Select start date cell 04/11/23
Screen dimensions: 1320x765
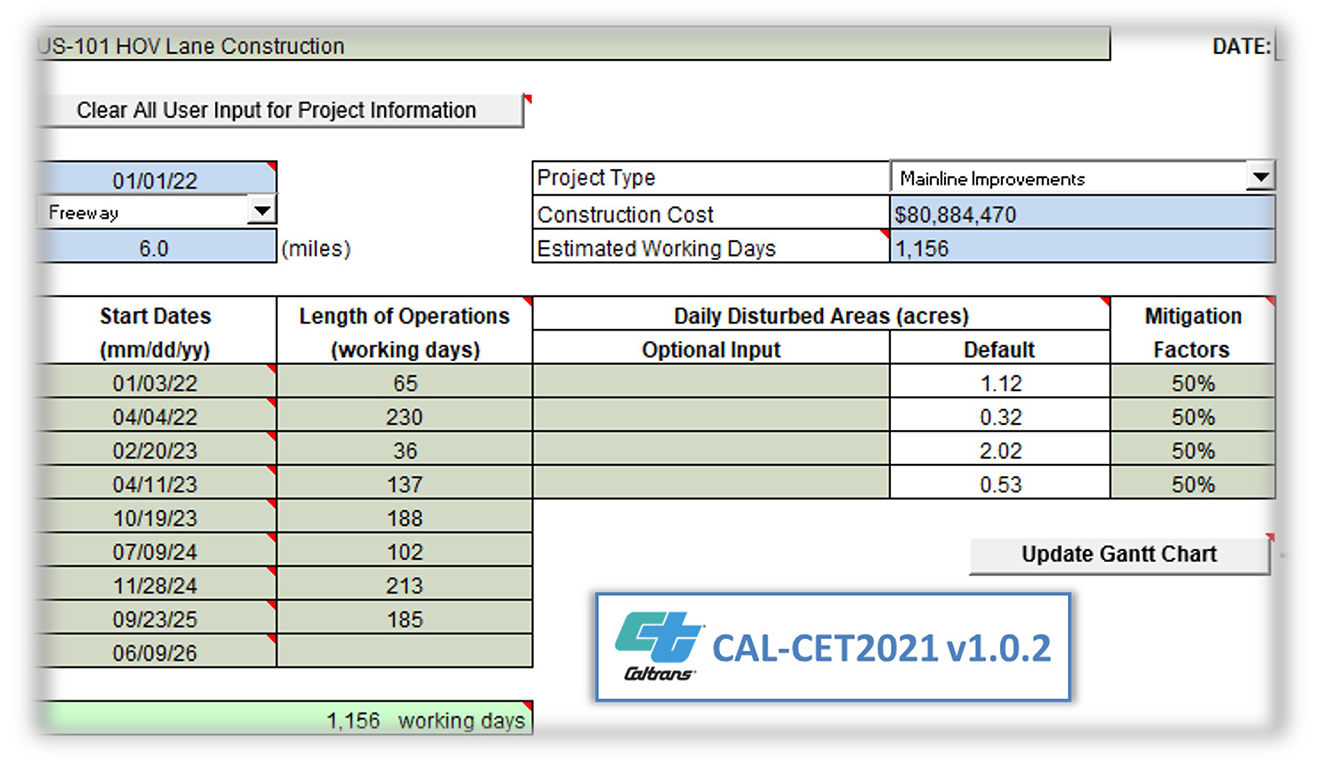pos(155,484)
